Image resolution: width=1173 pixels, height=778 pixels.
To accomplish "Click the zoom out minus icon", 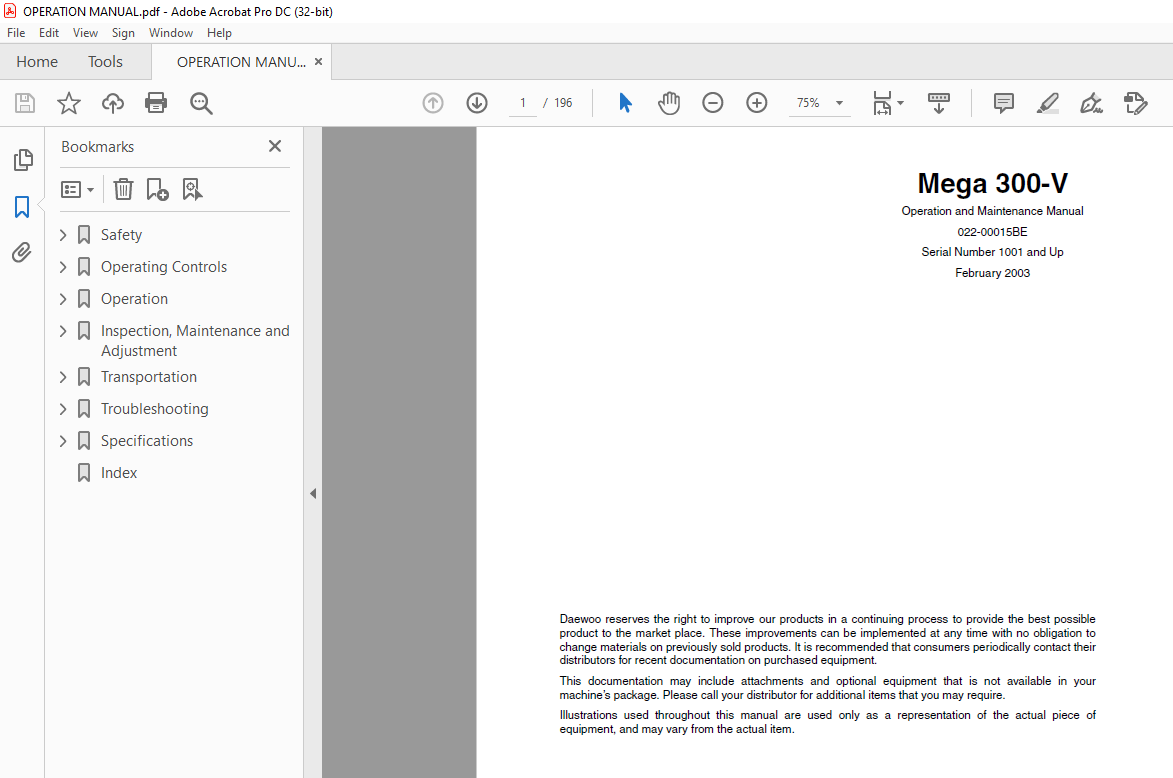I will [712, 102].
